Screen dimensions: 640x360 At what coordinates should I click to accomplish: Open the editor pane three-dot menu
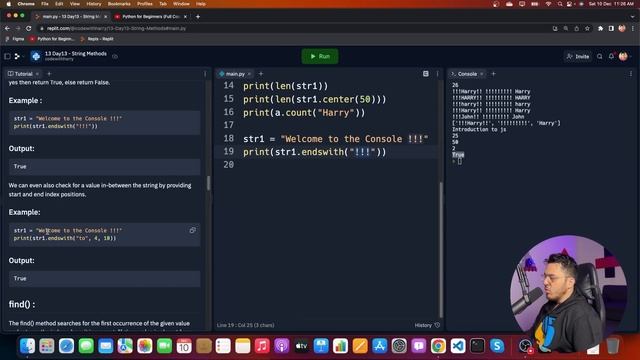[x=438, y=74]
